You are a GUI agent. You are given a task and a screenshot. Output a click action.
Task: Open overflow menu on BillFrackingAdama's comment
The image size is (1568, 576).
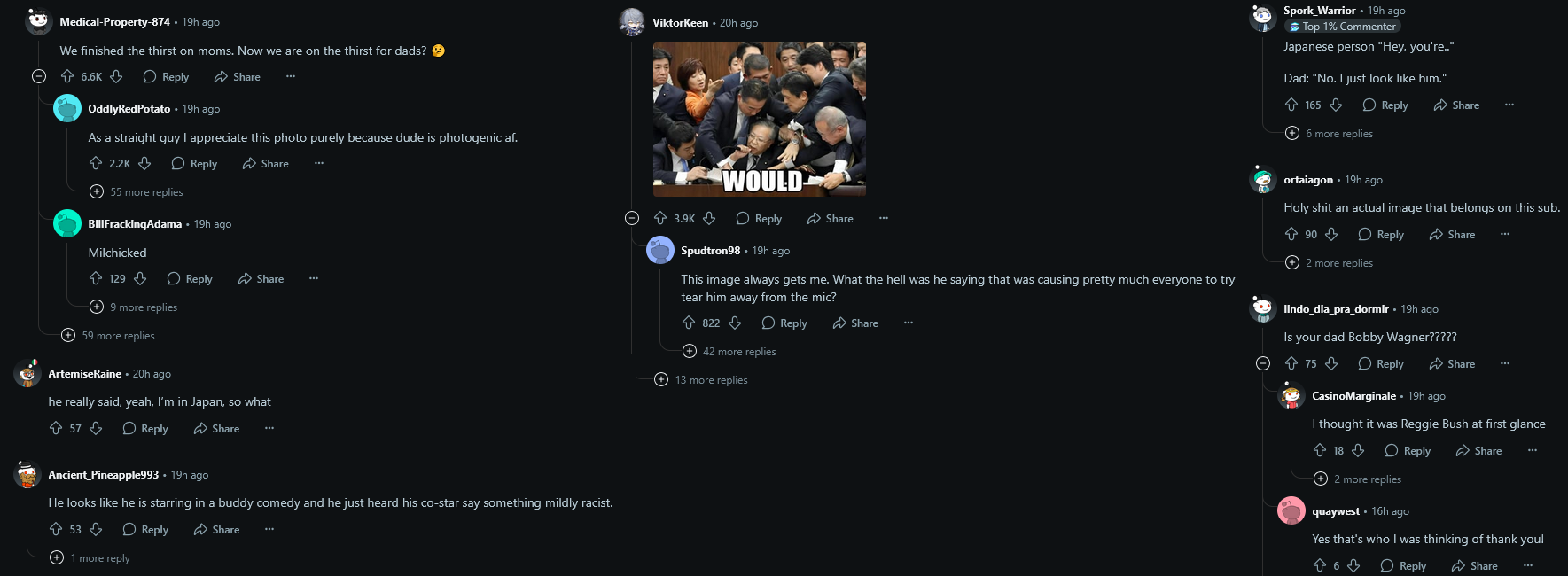(x=314, y=279)
